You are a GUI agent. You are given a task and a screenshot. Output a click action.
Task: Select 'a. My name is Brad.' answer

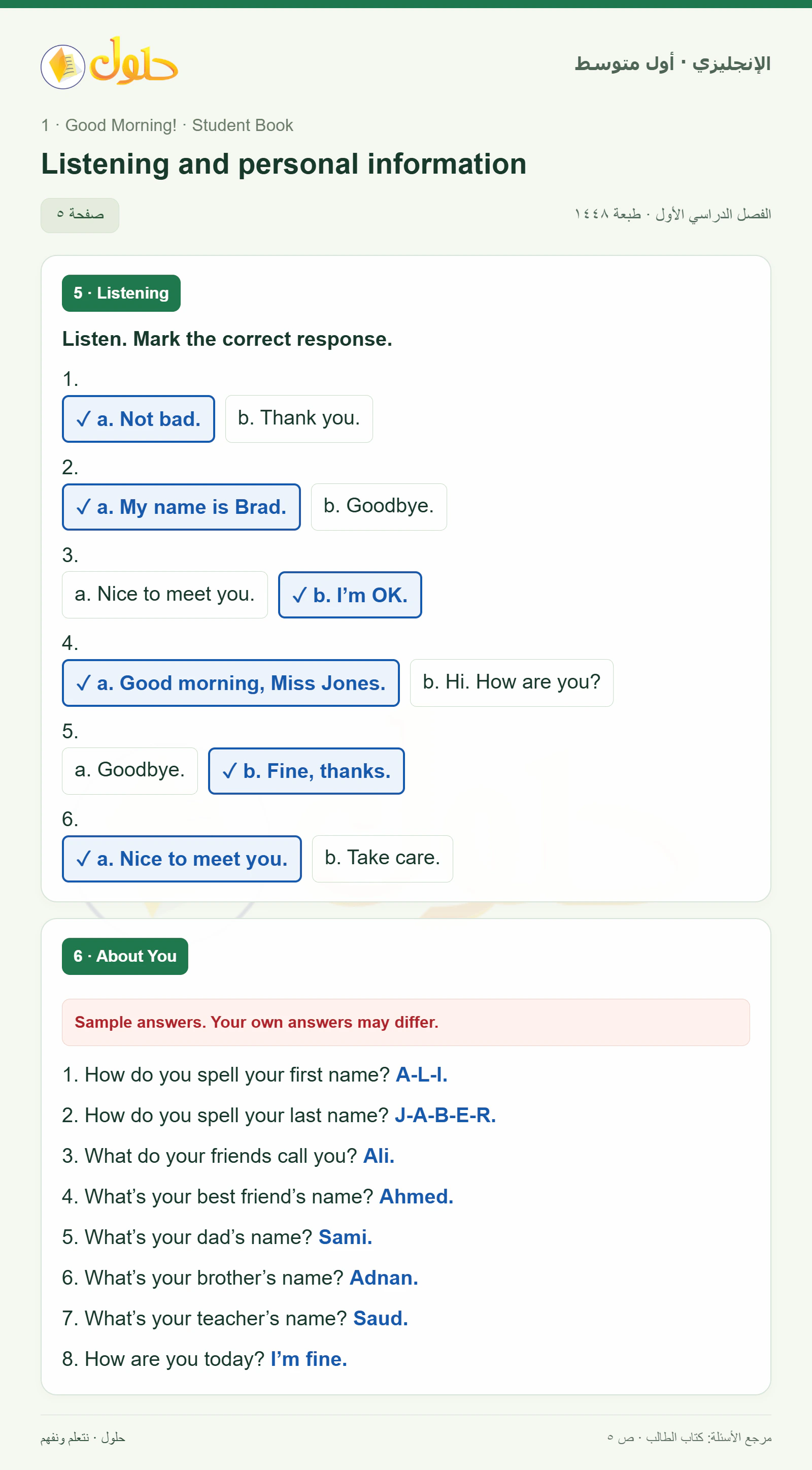[181, 507]
